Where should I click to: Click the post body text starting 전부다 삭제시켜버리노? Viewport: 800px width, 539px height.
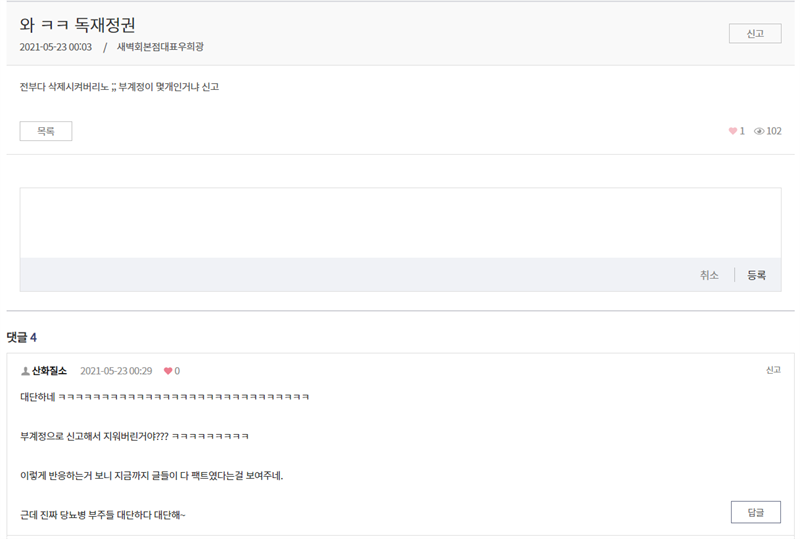[x=119, y=87]
